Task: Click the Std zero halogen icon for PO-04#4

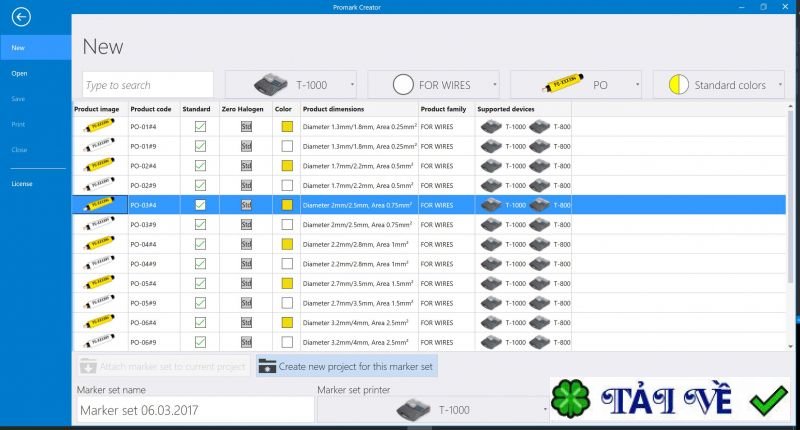Action: [246, 244]
